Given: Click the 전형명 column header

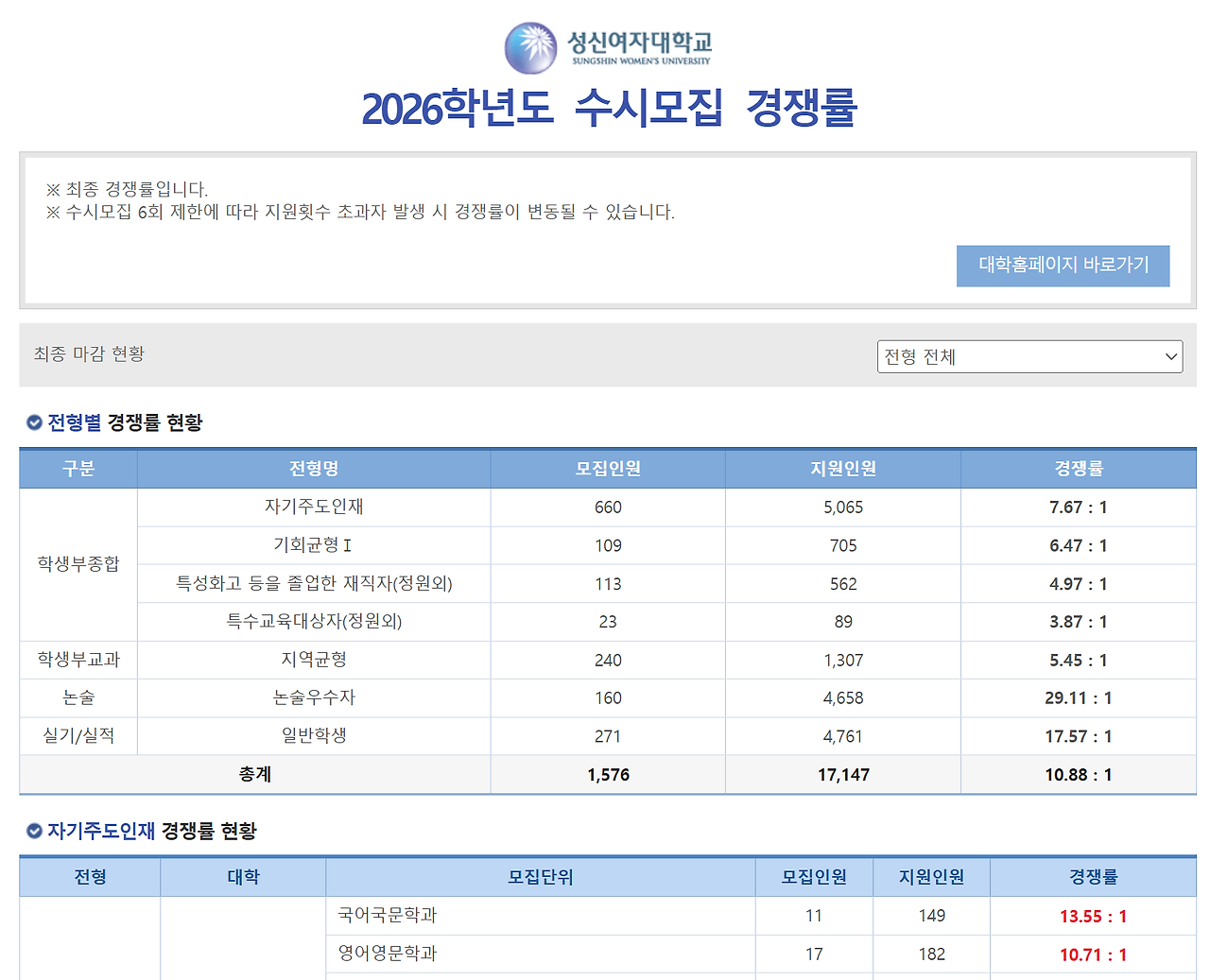Looking at the screenshot, I should click(314, 469).
